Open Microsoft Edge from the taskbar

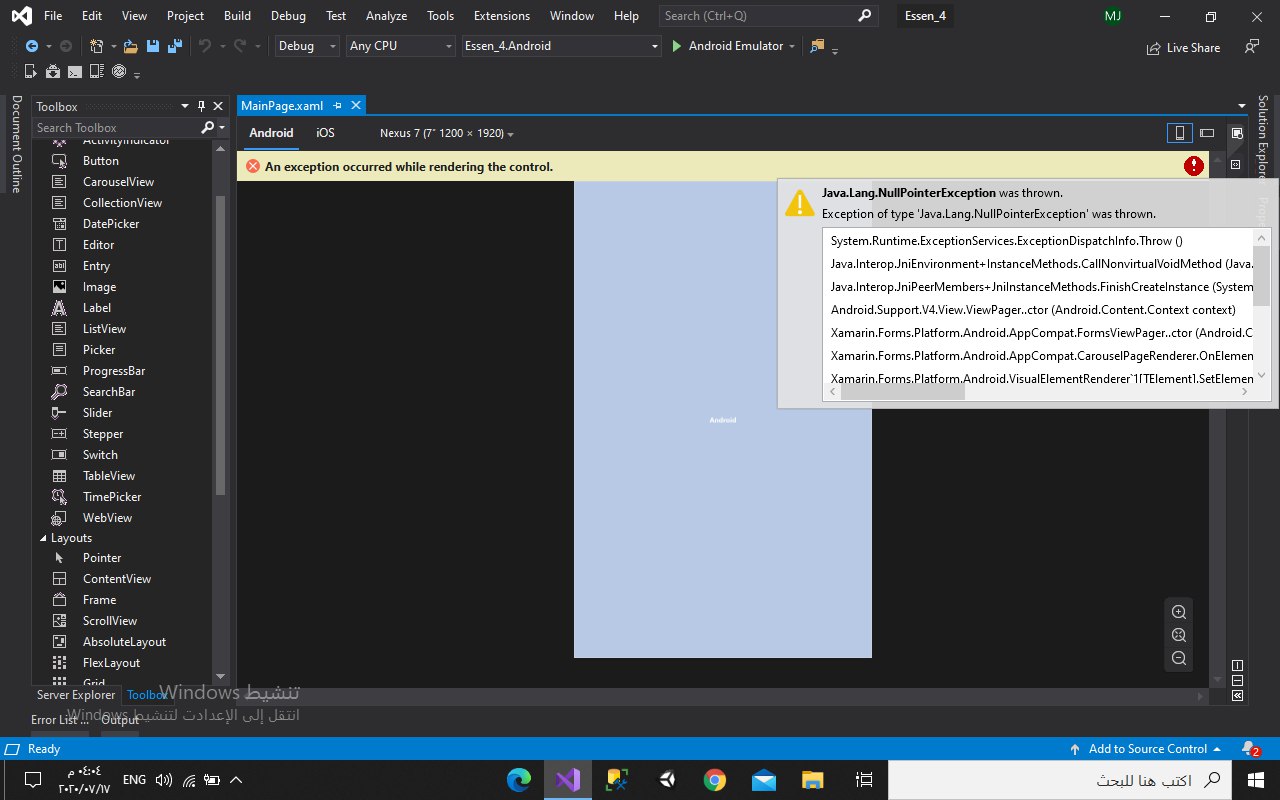519,779
